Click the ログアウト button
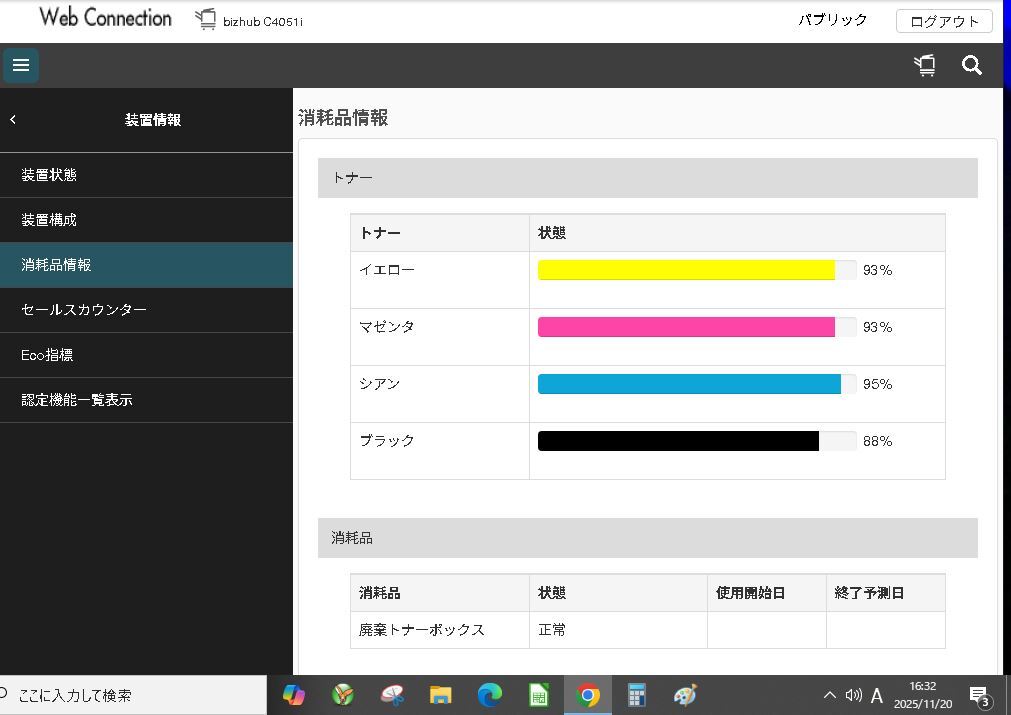This screenshot has width=1011, height=715. click(944, 21)
